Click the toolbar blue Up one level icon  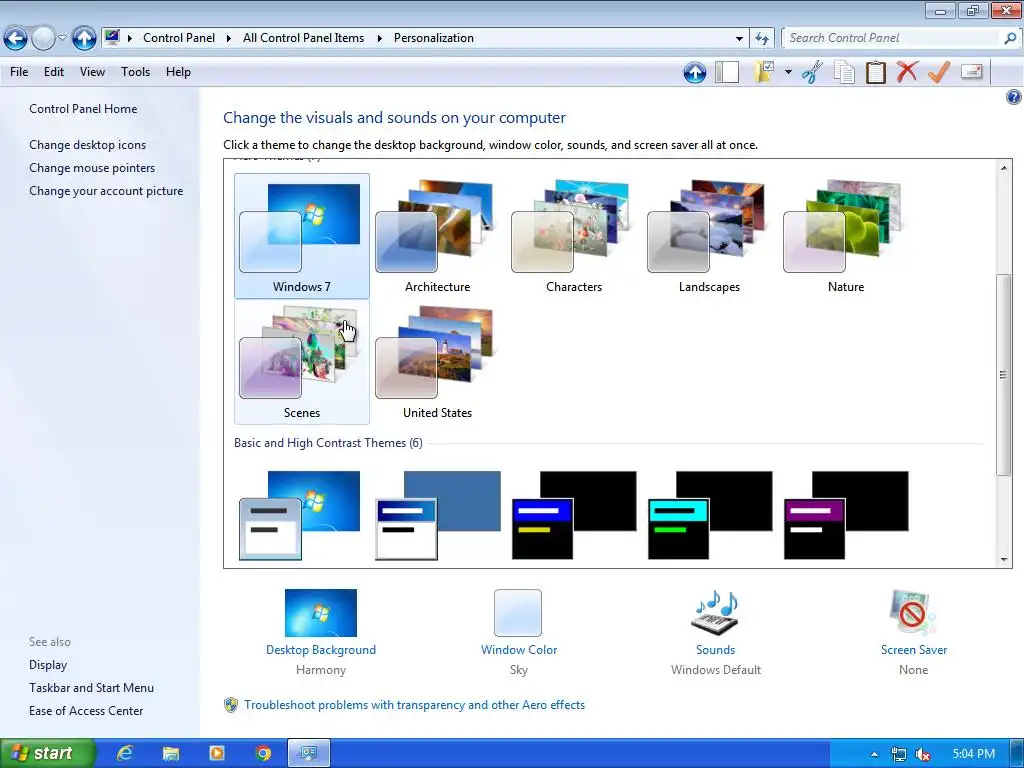click(695, 72)
